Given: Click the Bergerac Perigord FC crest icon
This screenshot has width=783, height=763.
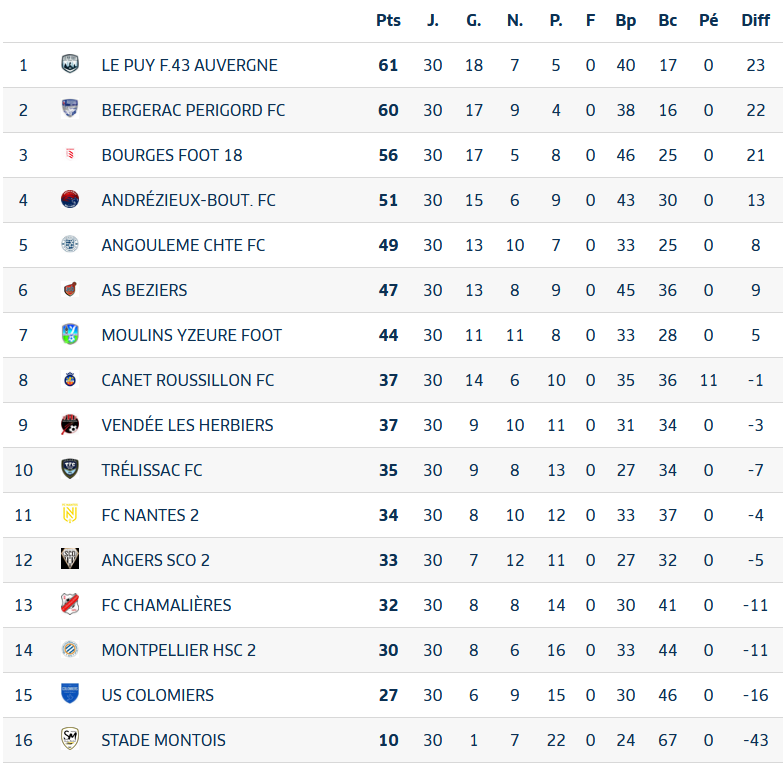Looking at the screenshot, I should click(70, 109).
